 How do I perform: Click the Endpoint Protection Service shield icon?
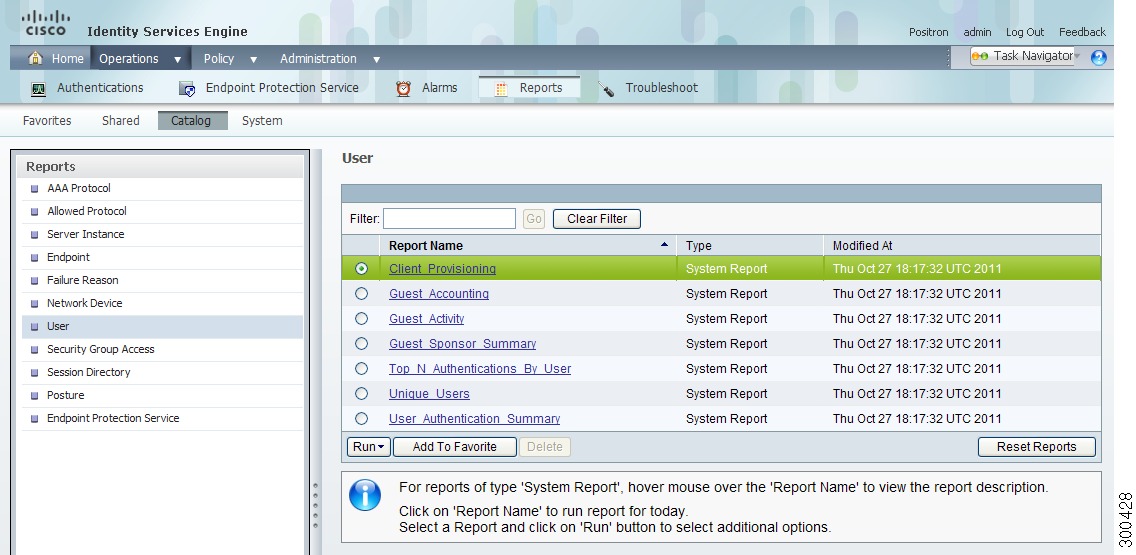click(x=187, y=89)
